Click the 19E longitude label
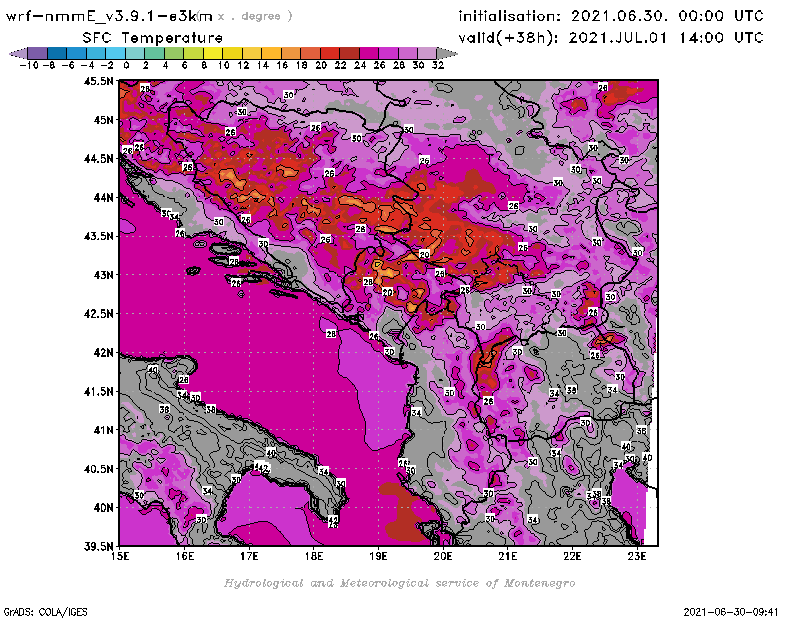This screenshot has width=800, height=618. [378, 556]
